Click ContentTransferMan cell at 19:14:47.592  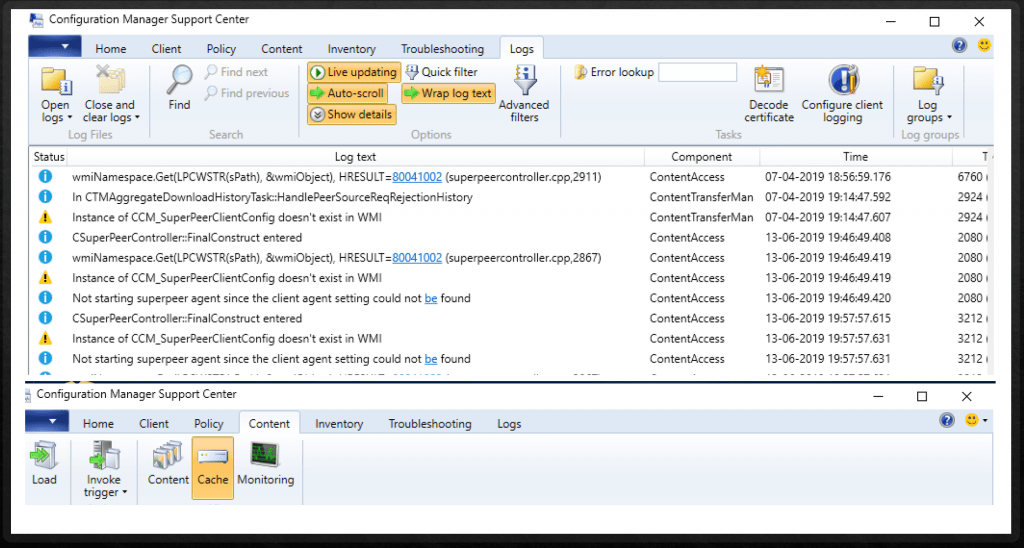(x=701, y=197)
